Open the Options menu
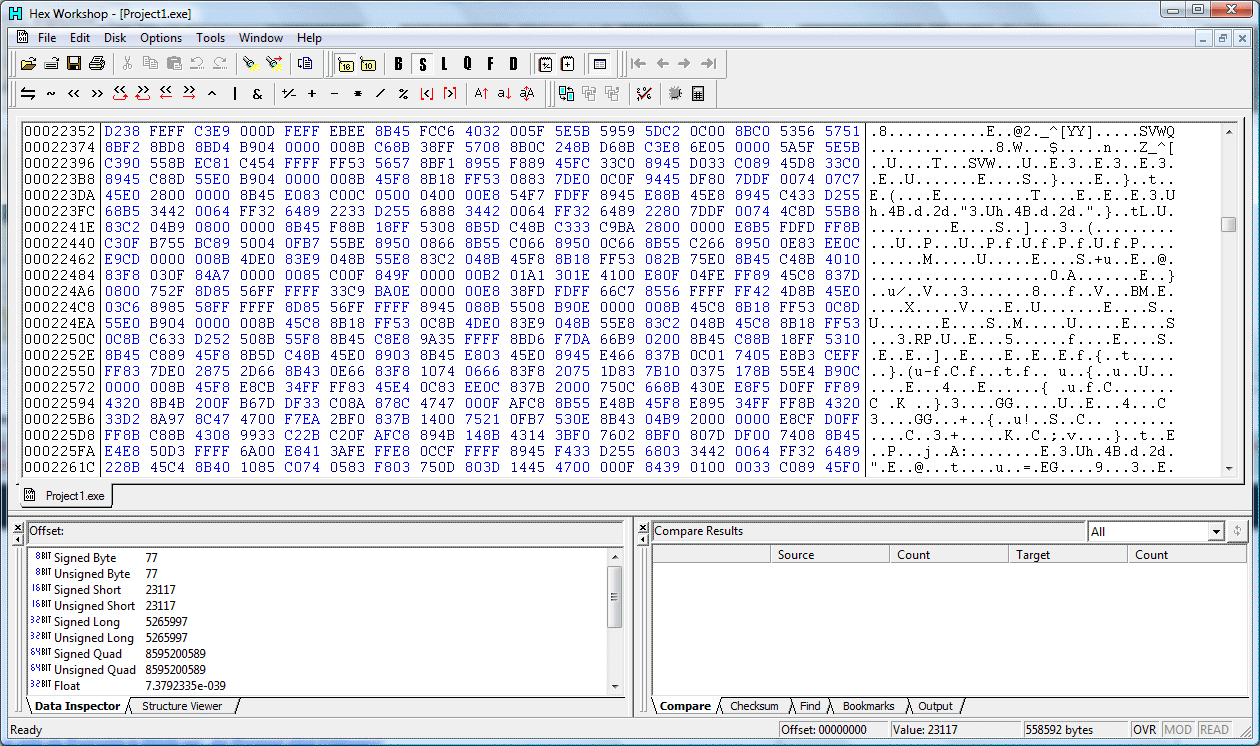 [161, 38]
